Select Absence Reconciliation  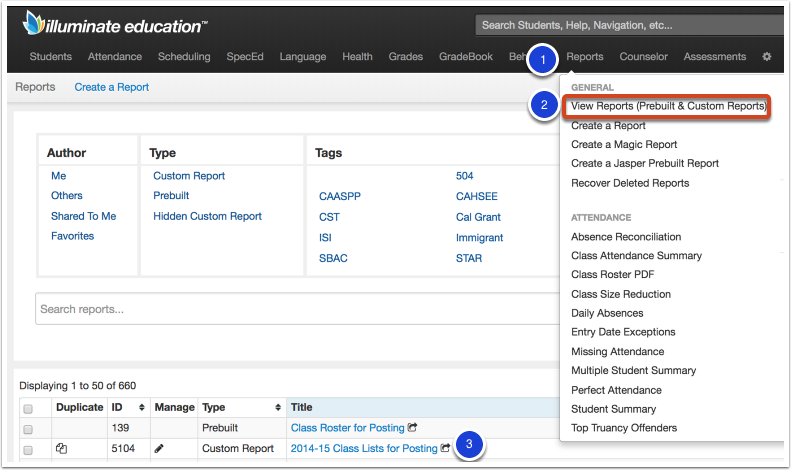[x=626, y=237]
